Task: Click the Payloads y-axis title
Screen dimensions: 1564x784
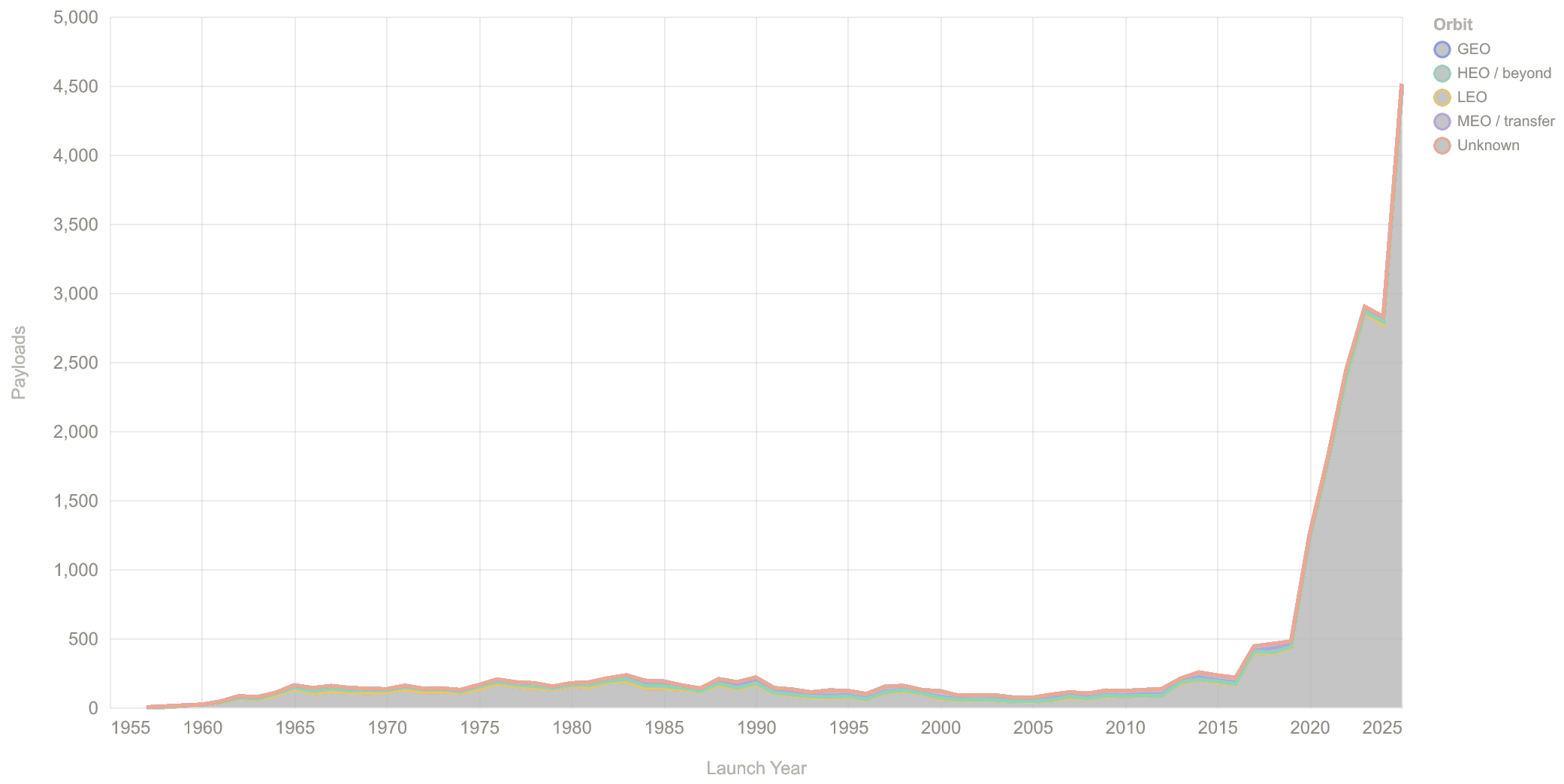Action: click(20, 363)
